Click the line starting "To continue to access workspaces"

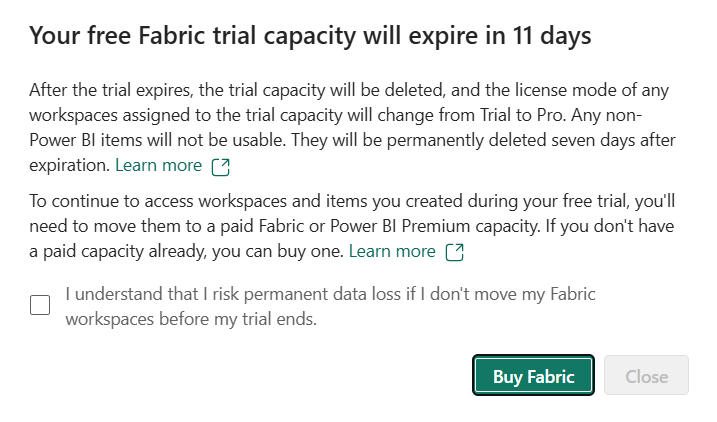click(352, 202)
